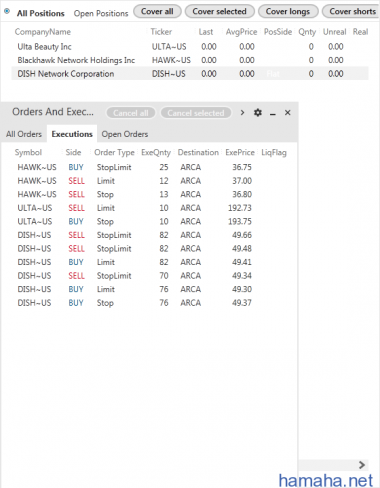Sort positions by Real column header
The image size is (380, 488).
(x=360, y=32)
